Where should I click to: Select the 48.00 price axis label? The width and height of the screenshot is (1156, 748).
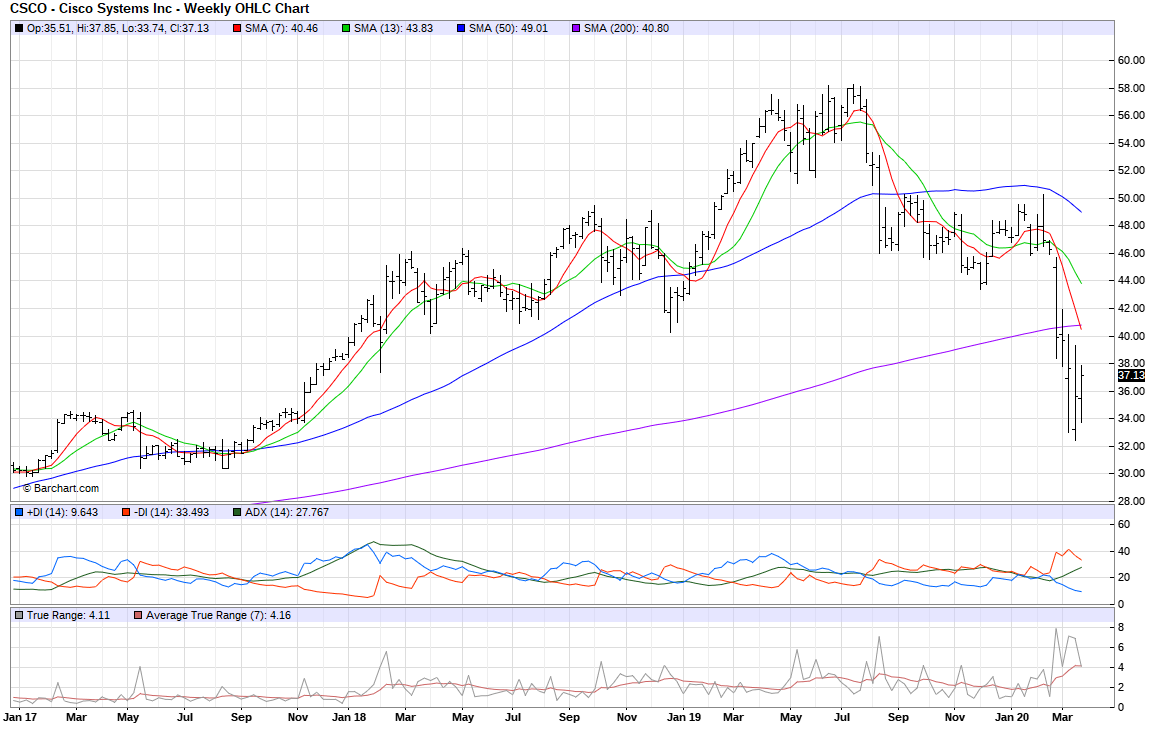point(1131,226)
